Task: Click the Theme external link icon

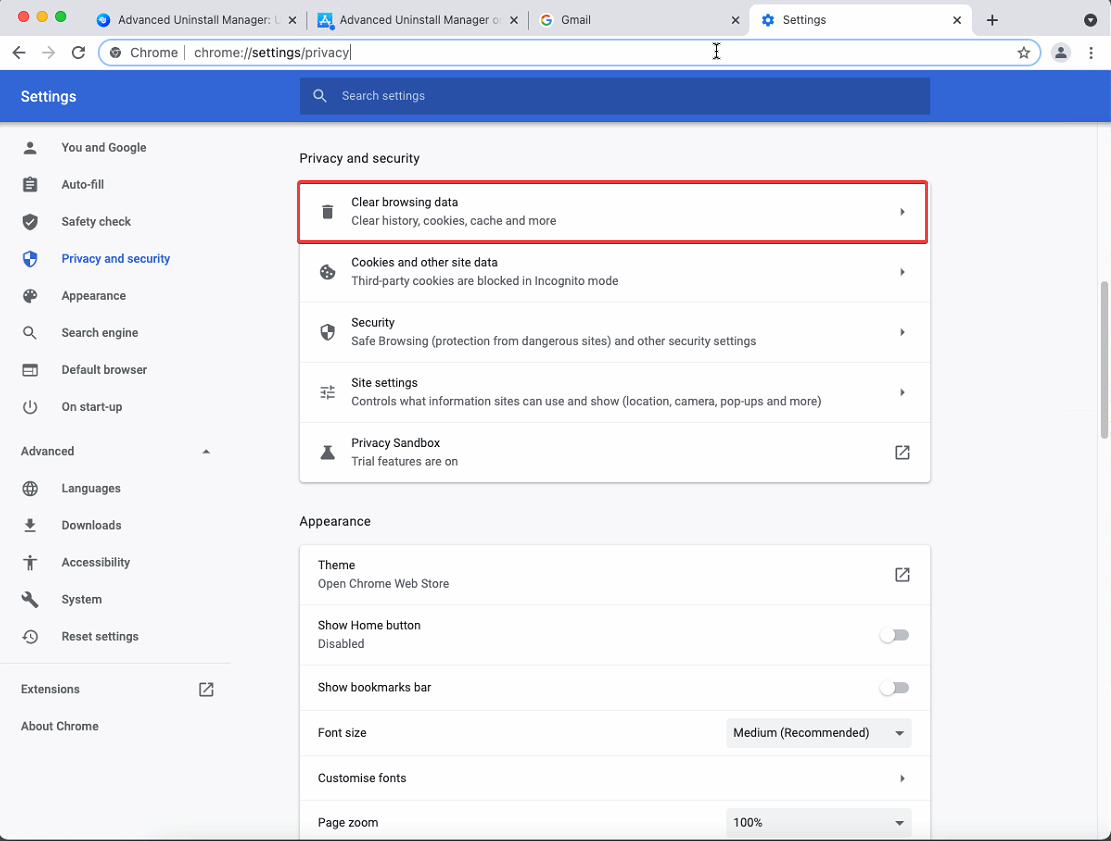Action: (x=902, y=574)
